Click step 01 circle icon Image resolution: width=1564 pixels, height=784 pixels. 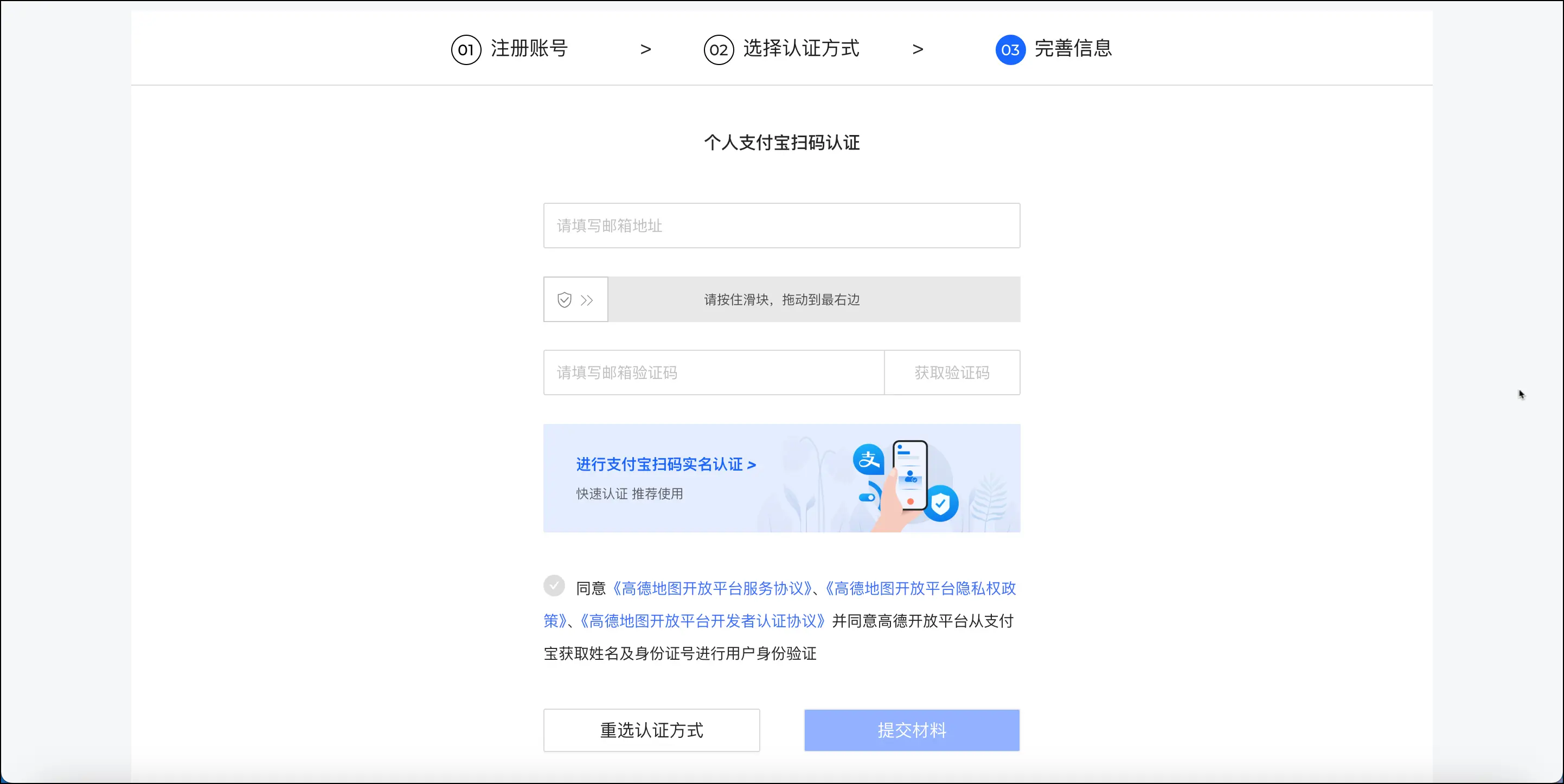pyautogui.click(x=466, y=50)
